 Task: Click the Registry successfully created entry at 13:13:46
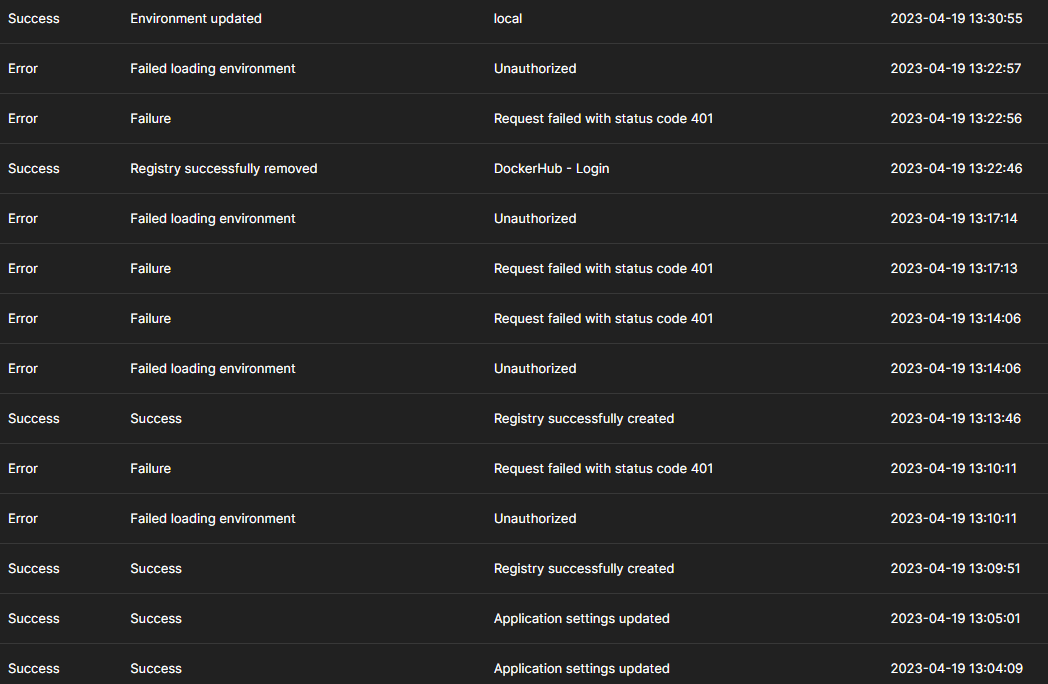583,418
